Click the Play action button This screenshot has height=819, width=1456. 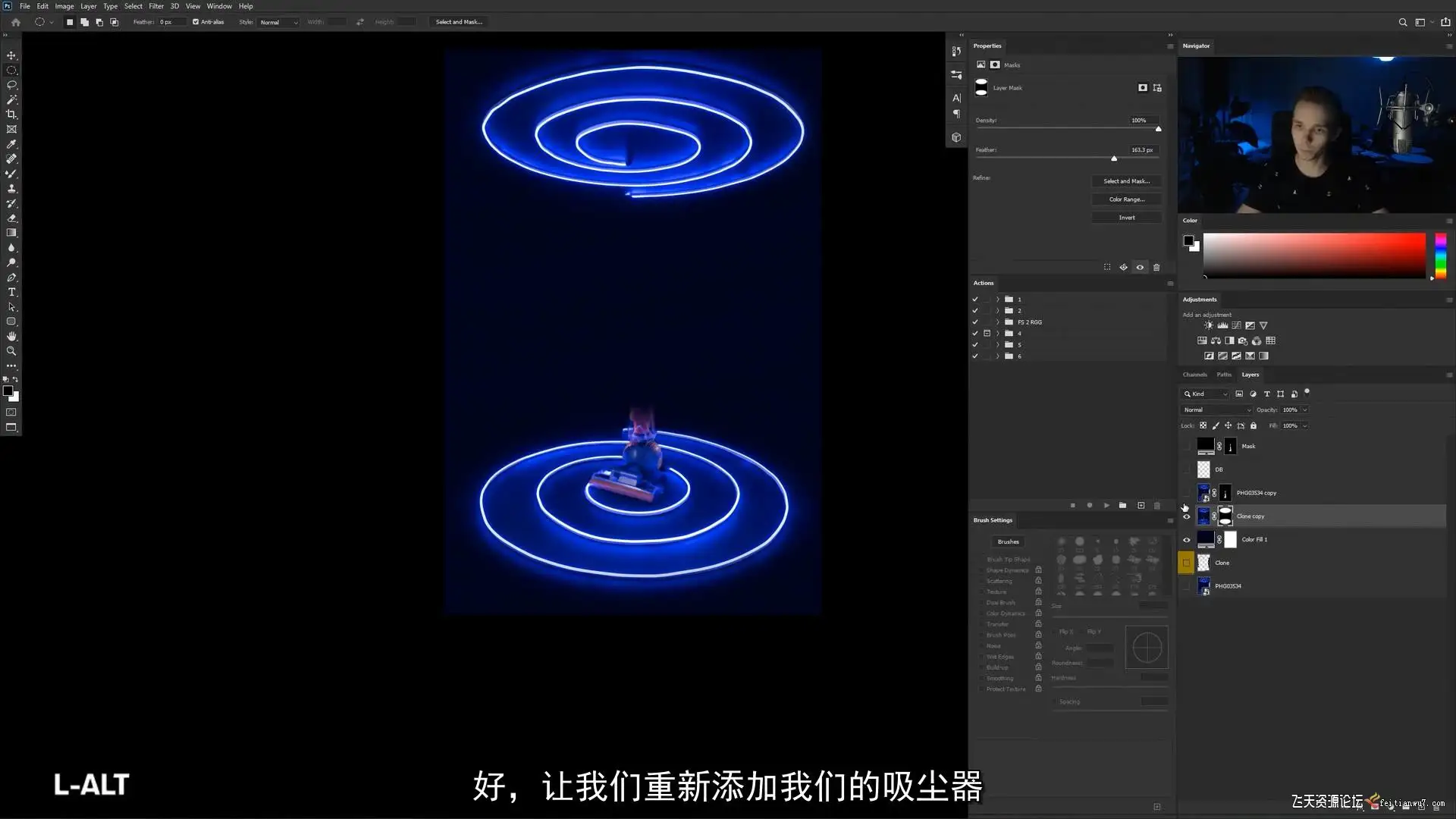[x=1106, y=505]
